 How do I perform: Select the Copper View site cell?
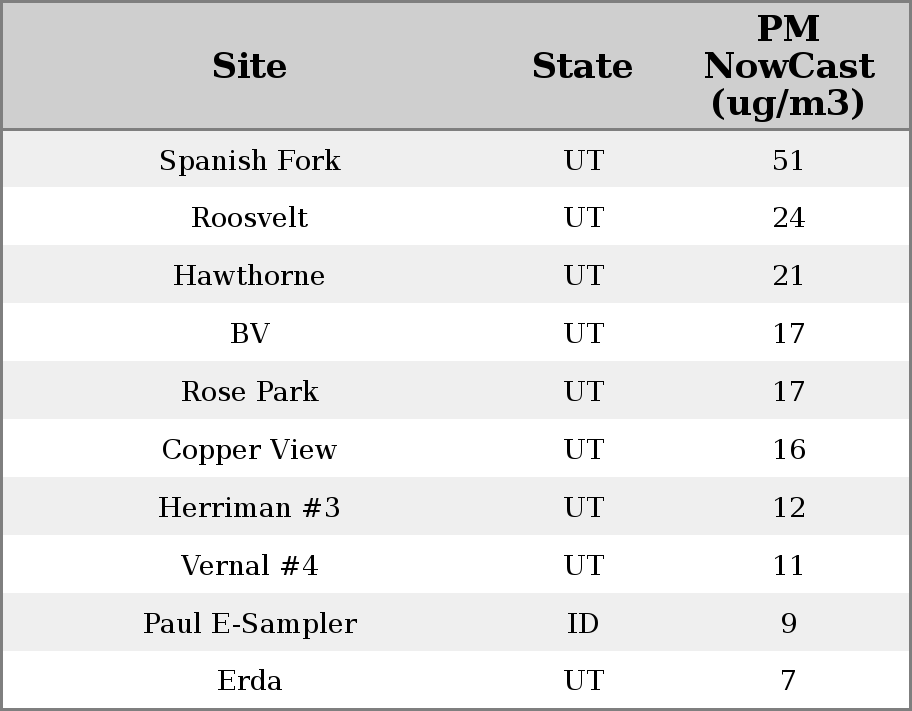249,450
